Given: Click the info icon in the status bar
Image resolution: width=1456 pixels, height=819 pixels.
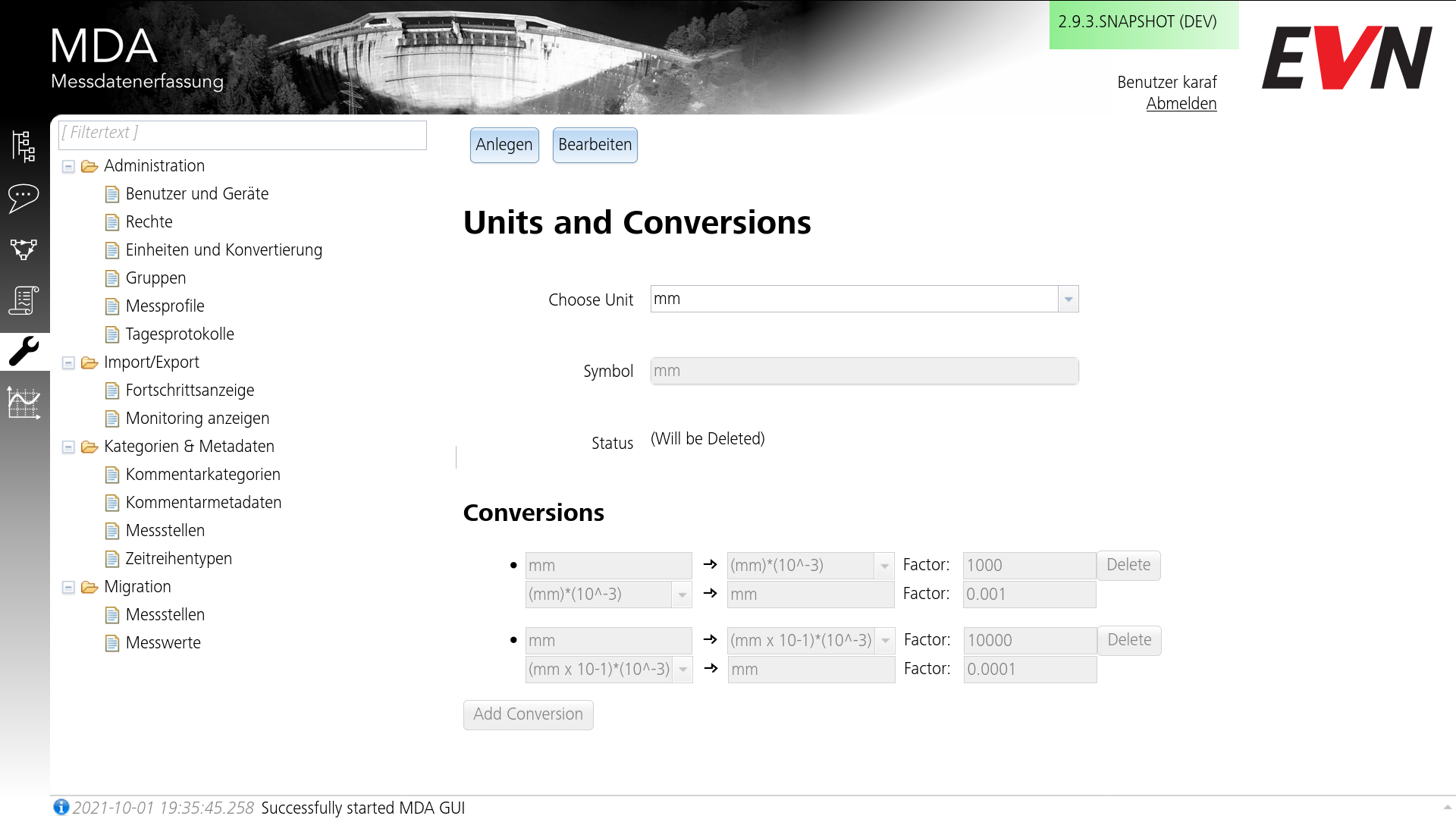Looking at the screenshot, I should click(x=61, y=807).
